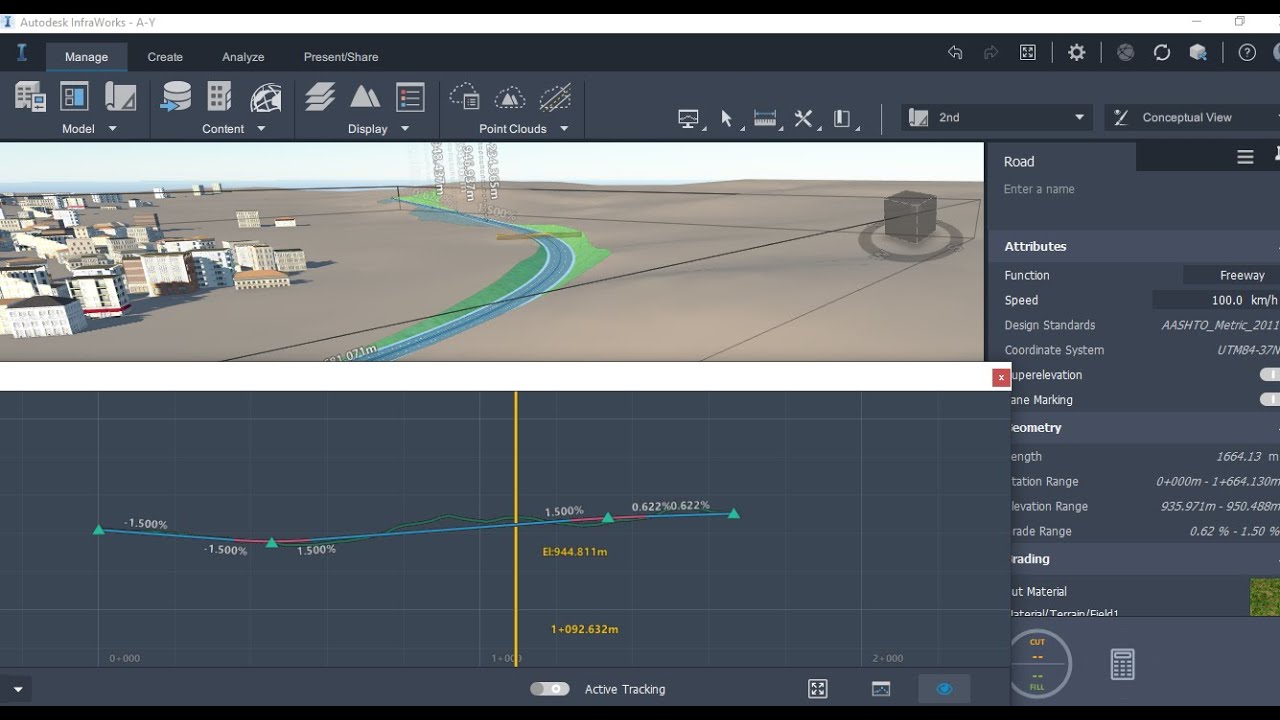The image size is (1280, 720).
Task: Pick the measure distance ruler tool
Action: pyautogui.click(x=765, y=119)
